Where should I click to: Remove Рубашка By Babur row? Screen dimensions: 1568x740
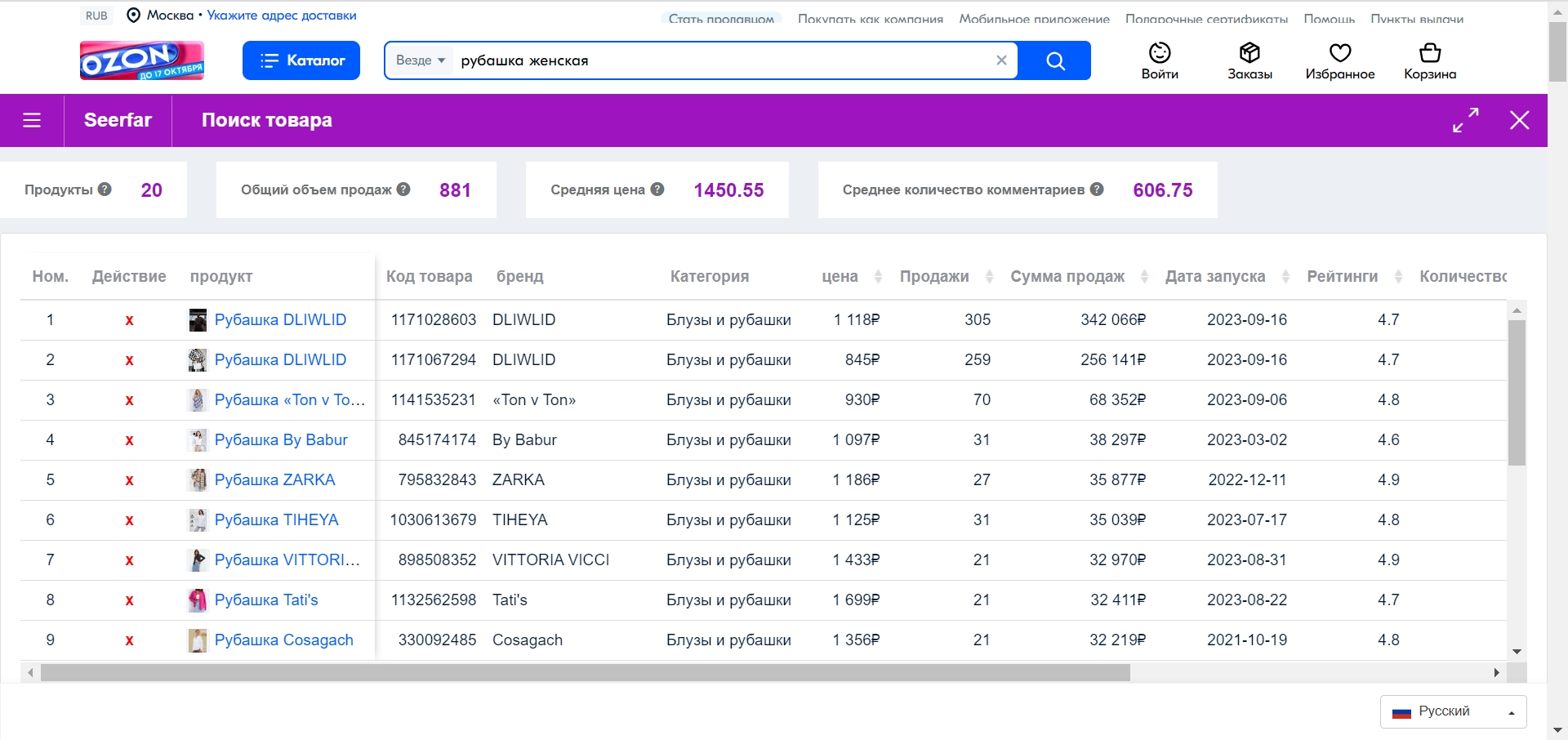129,440
